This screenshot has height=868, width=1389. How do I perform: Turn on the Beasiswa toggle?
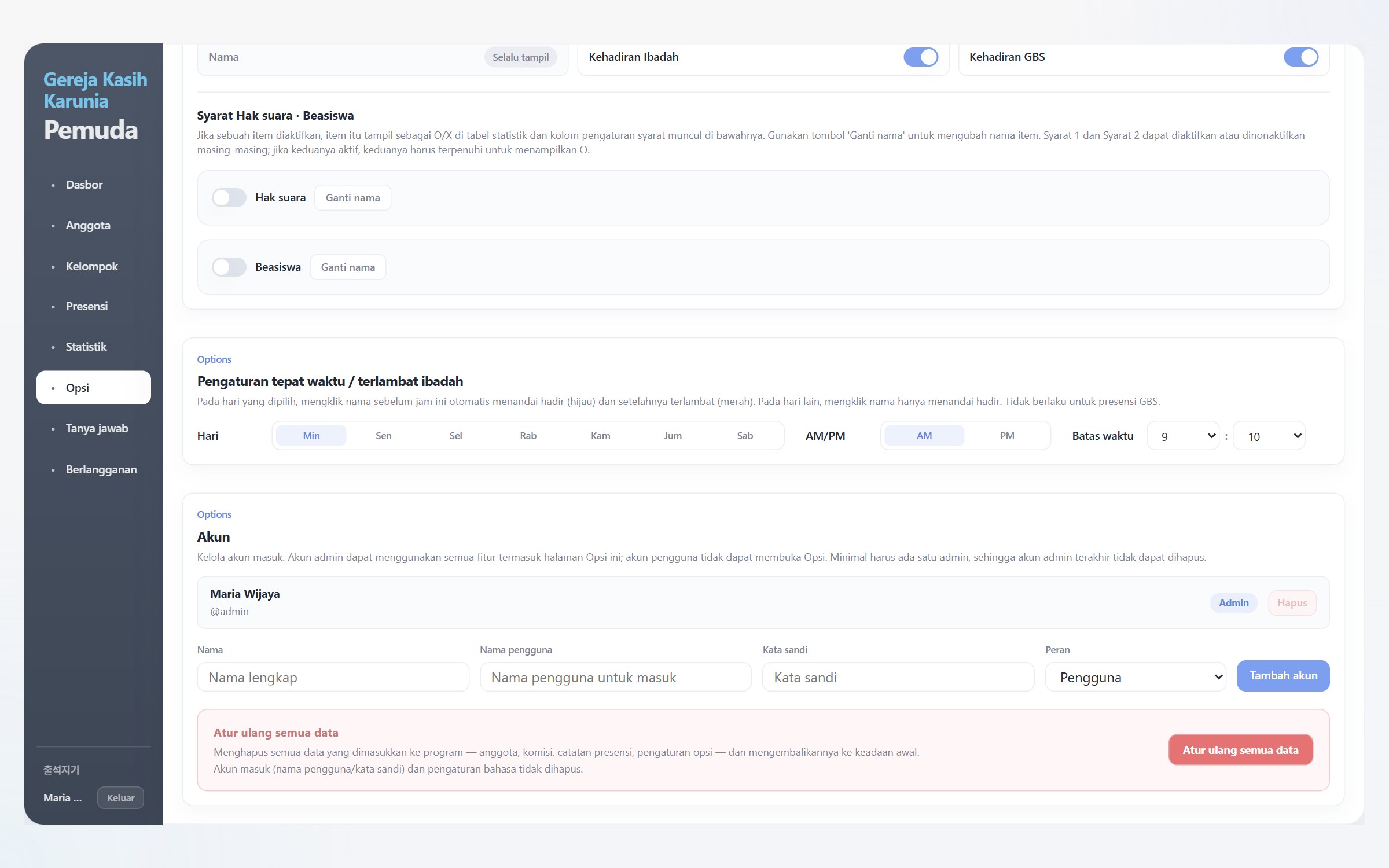[229, 267]
